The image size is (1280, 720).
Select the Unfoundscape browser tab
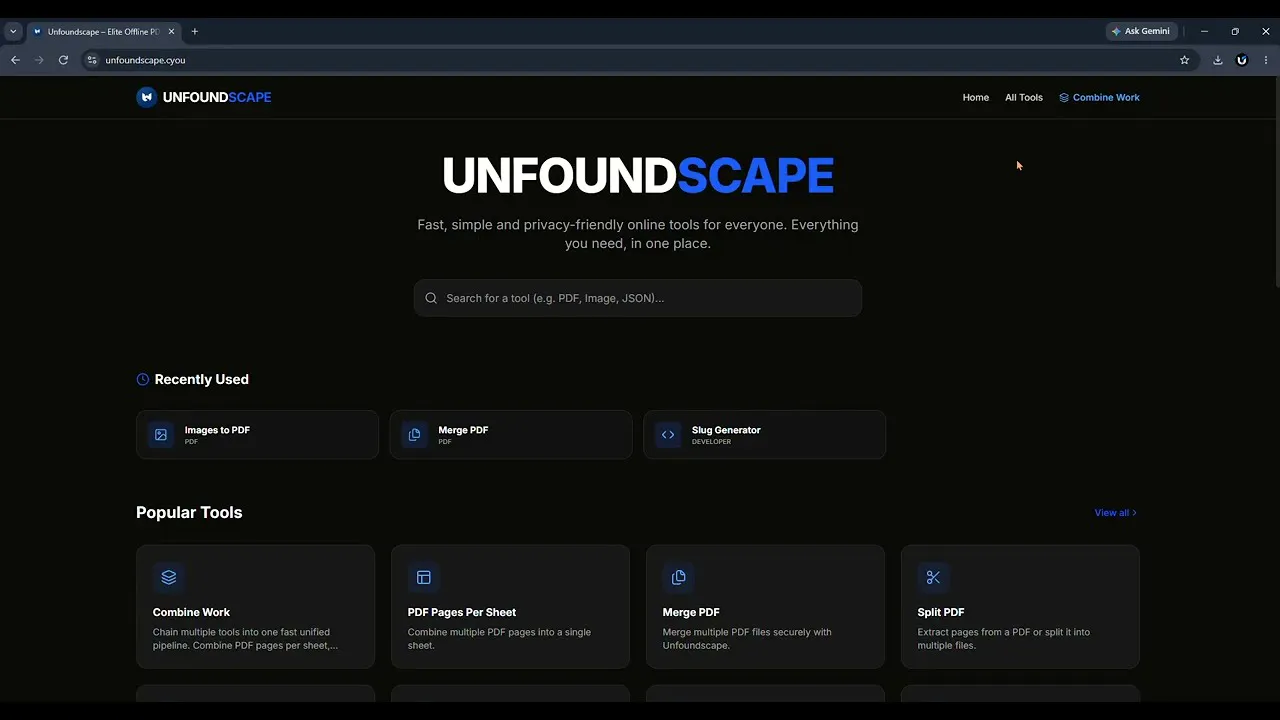pos(104,31)
